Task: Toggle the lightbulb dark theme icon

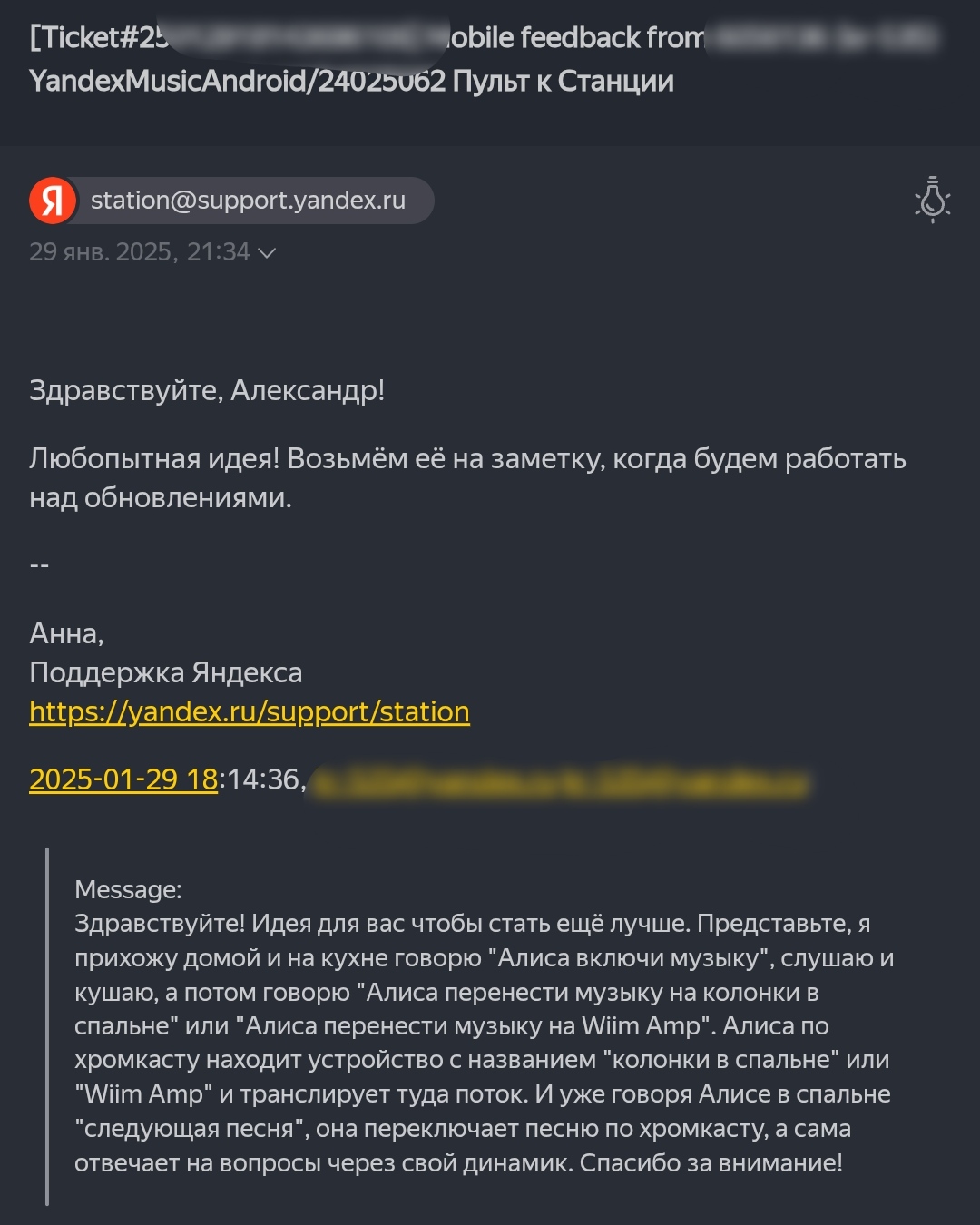Action: click(x=932, y=200)
